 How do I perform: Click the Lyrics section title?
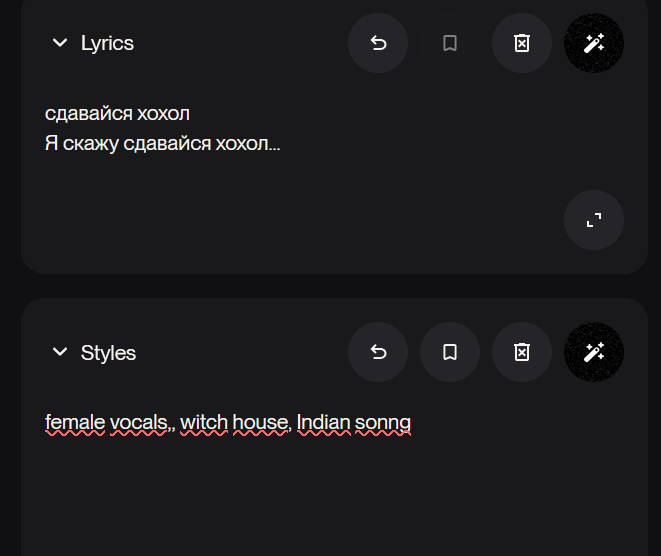(x=107, y=43)
